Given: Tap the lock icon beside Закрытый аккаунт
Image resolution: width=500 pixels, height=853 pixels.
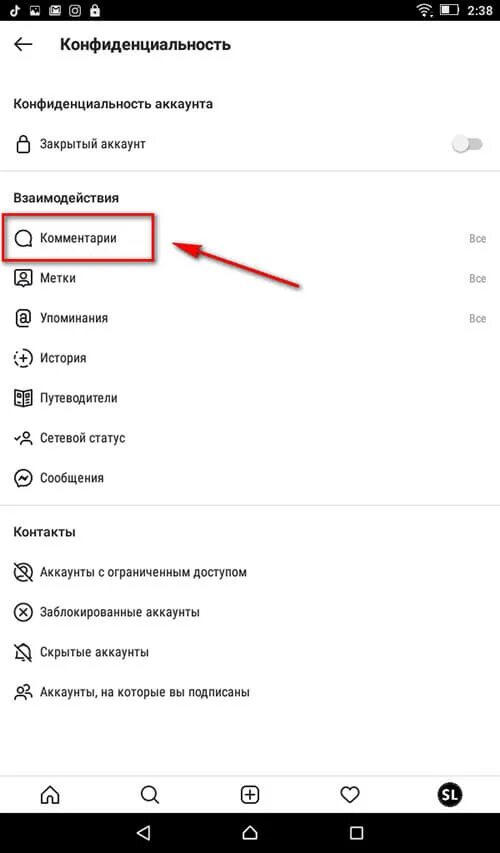Looking at the screenshot, I should (x=23, y=144).
